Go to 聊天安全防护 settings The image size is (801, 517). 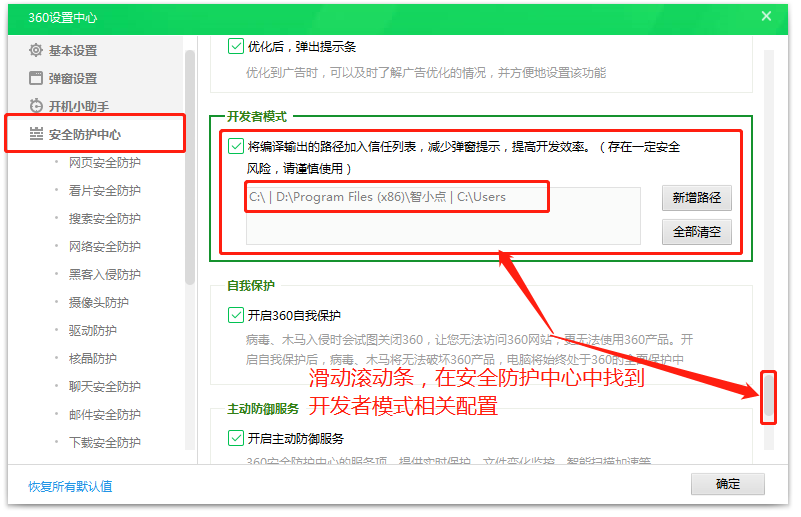tap(105, 387)
